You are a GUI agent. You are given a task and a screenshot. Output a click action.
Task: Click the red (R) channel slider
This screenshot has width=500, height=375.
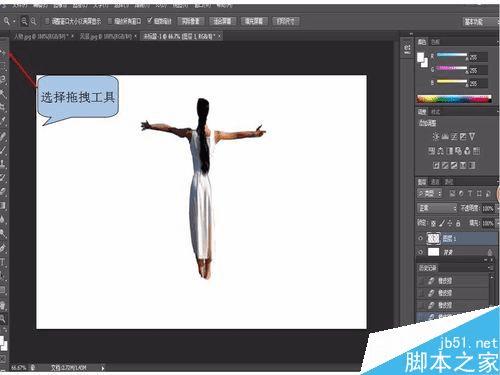(452, 55)
